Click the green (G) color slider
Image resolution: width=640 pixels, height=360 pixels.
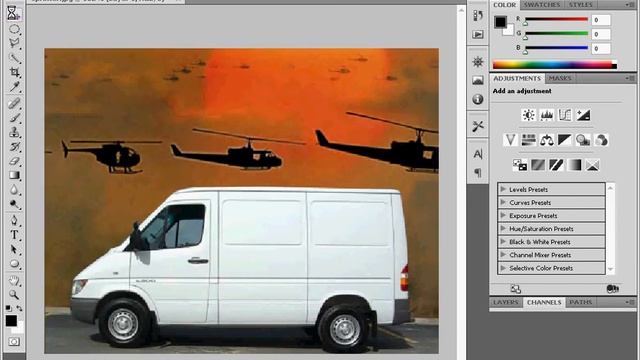coord(556,33)
